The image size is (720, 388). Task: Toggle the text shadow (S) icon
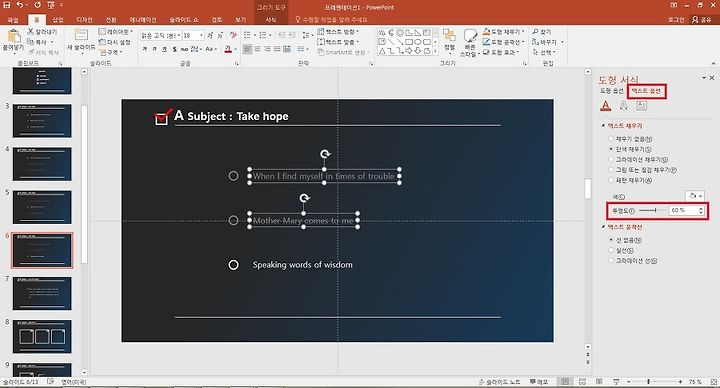click(174, 49)
